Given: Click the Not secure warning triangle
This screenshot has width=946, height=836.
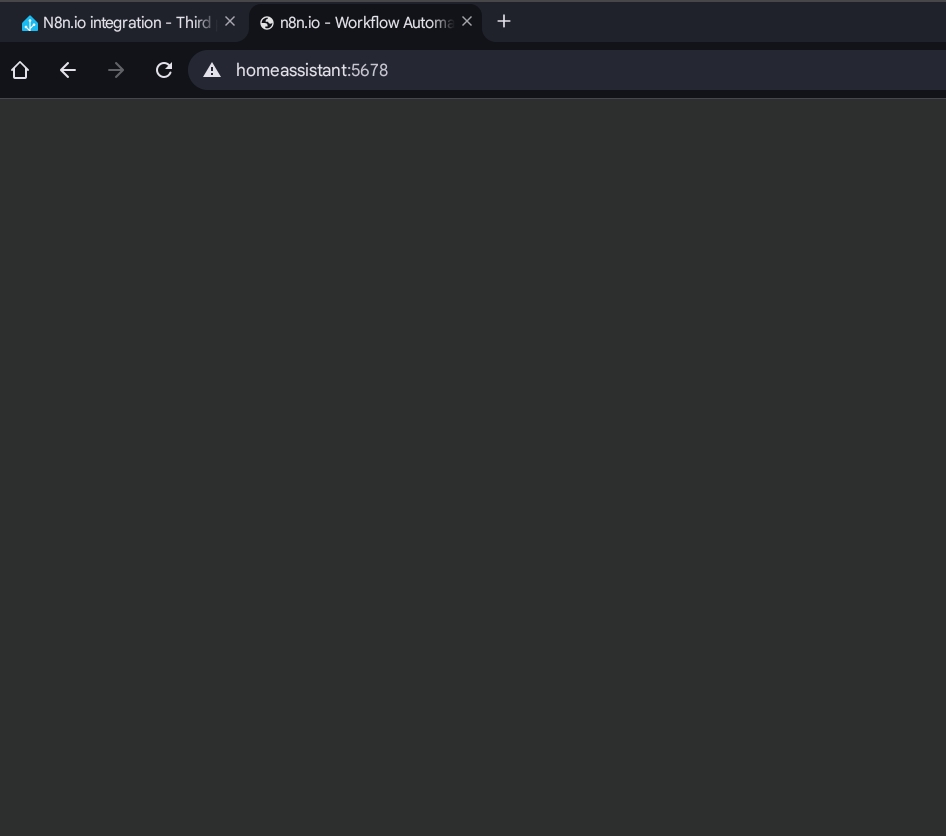Looking at the screenshot, I should pyautogui.click(x=212, y=70).
